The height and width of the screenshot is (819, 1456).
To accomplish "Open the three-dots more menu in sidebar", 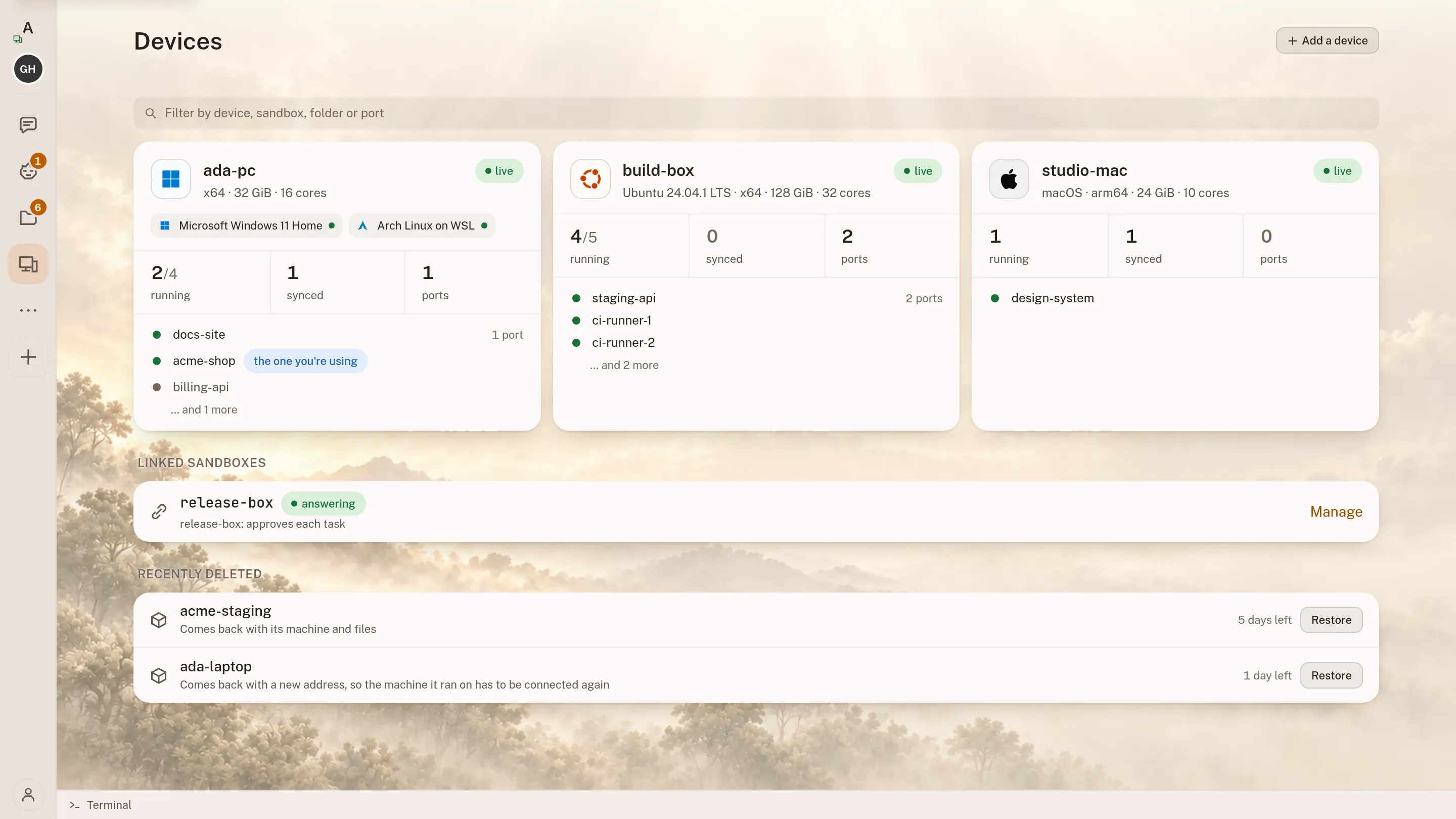I will (x=28, y=310).
